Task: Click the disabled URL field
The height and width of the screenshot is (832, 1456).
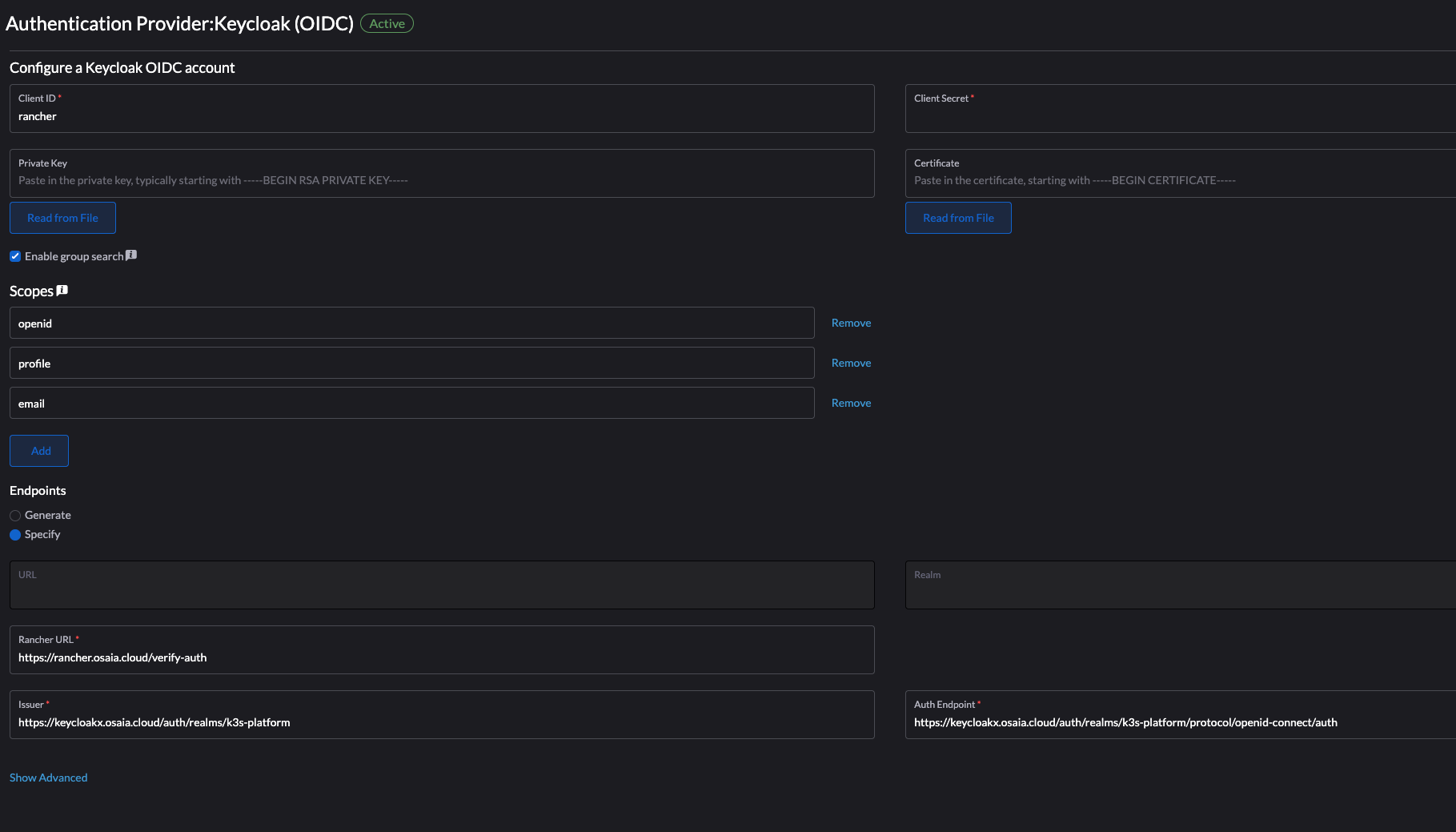Action: (x=442, y=585)
